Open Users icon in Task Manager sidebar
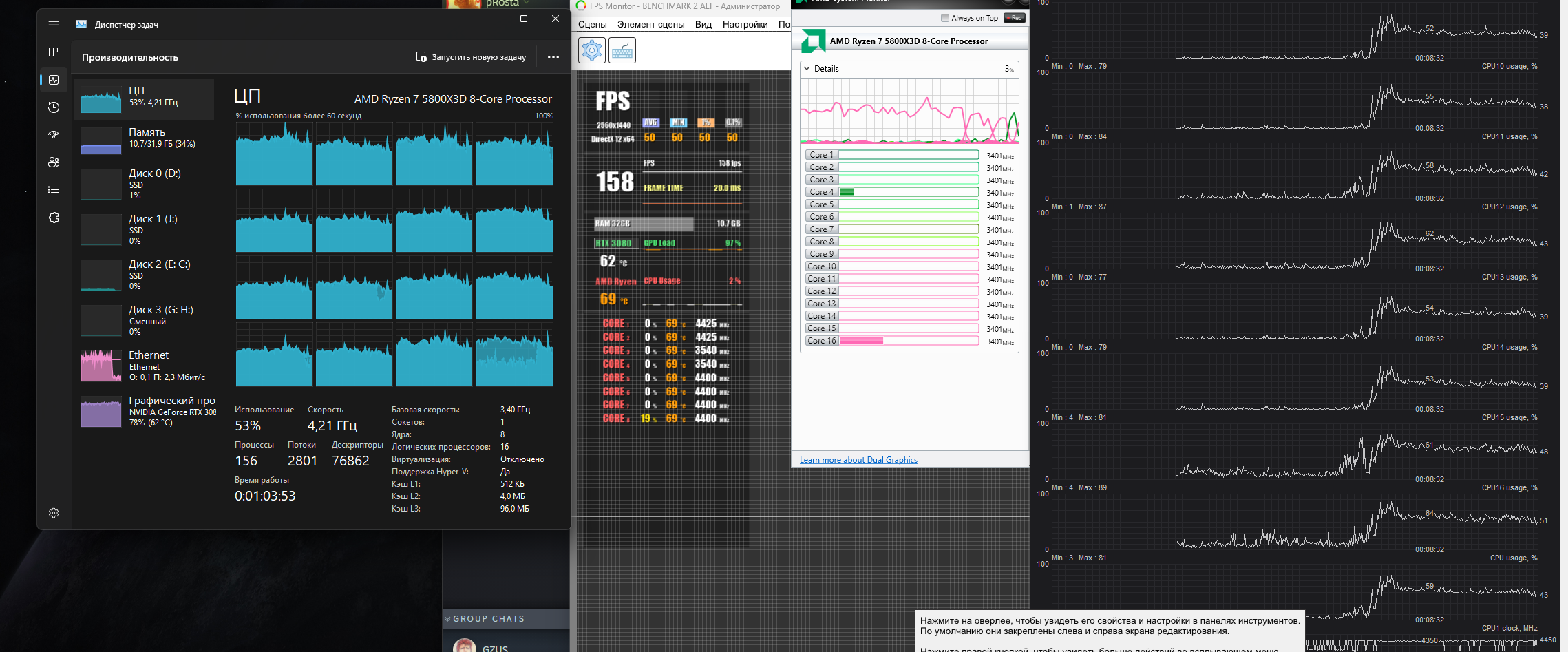 [54, 162]
